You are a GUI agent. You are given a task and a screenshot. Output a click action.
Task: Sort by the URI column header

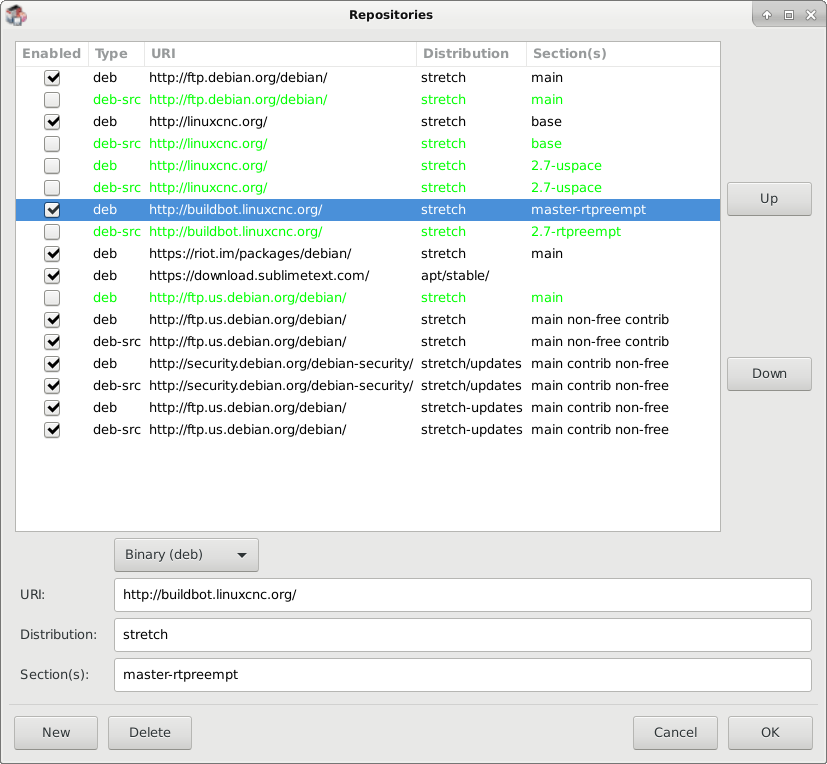click(x=280, y=54)
